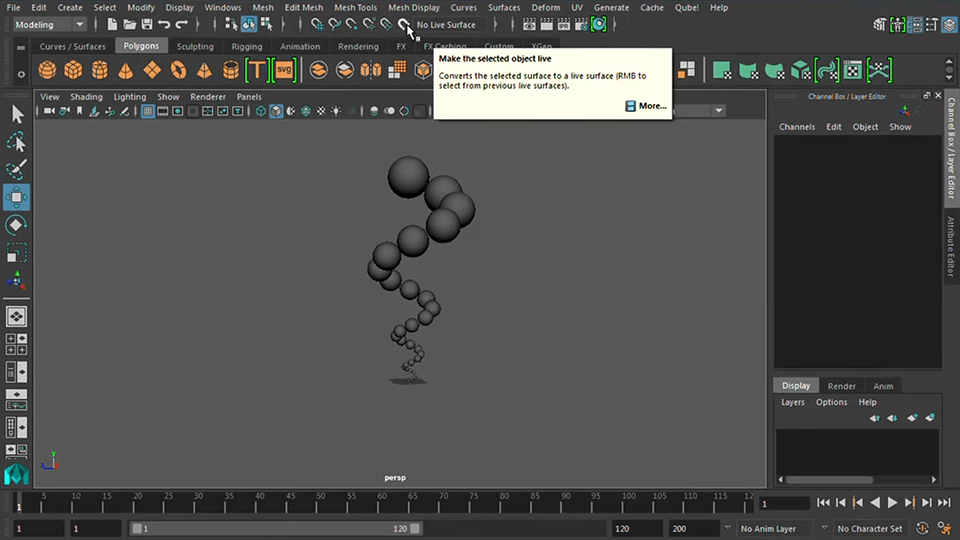Open the shelf options gear menu

pos(21,74)
